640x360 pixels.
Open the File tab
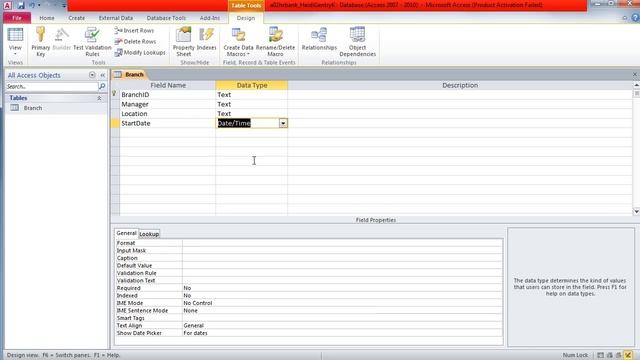(x=17, y=18)
